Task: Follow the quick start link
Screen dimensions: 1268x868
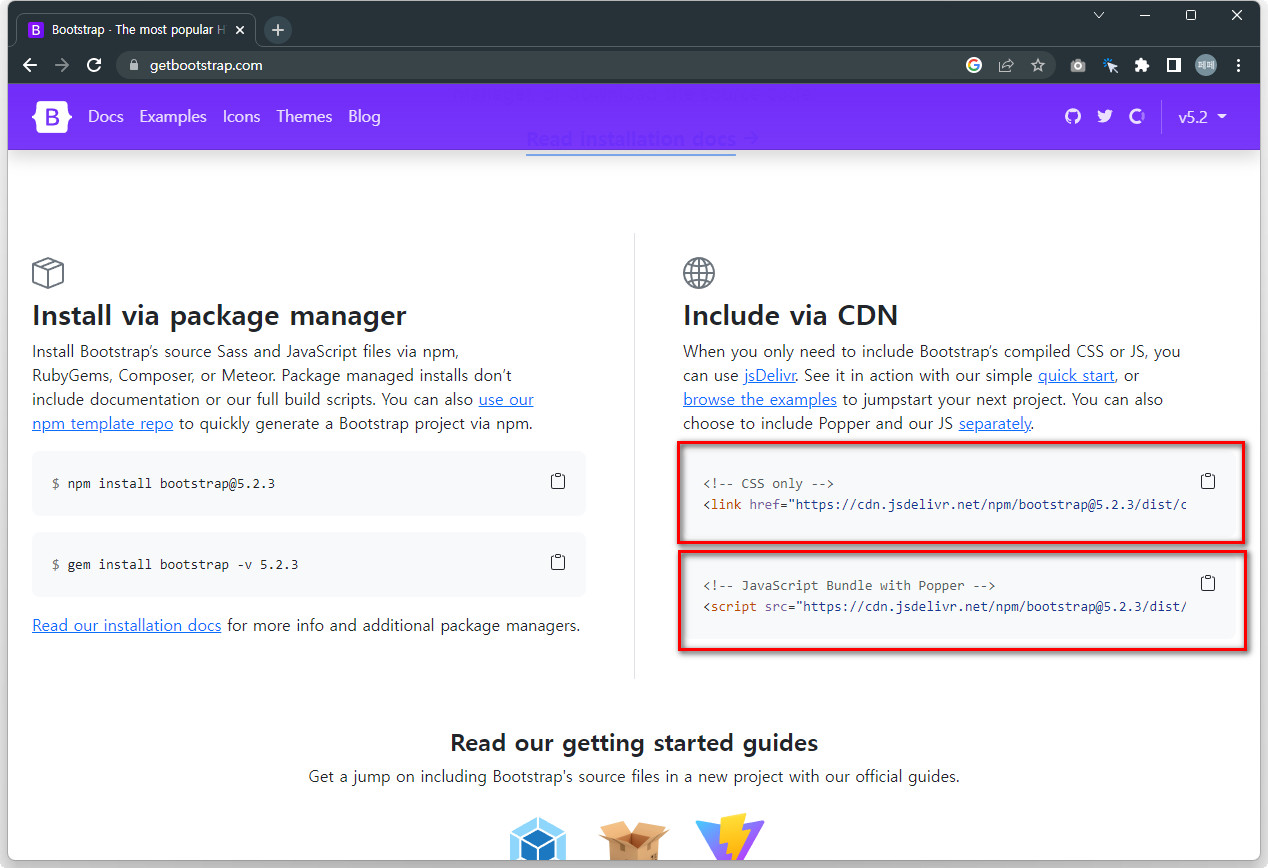Action: tap(1076, 375)
